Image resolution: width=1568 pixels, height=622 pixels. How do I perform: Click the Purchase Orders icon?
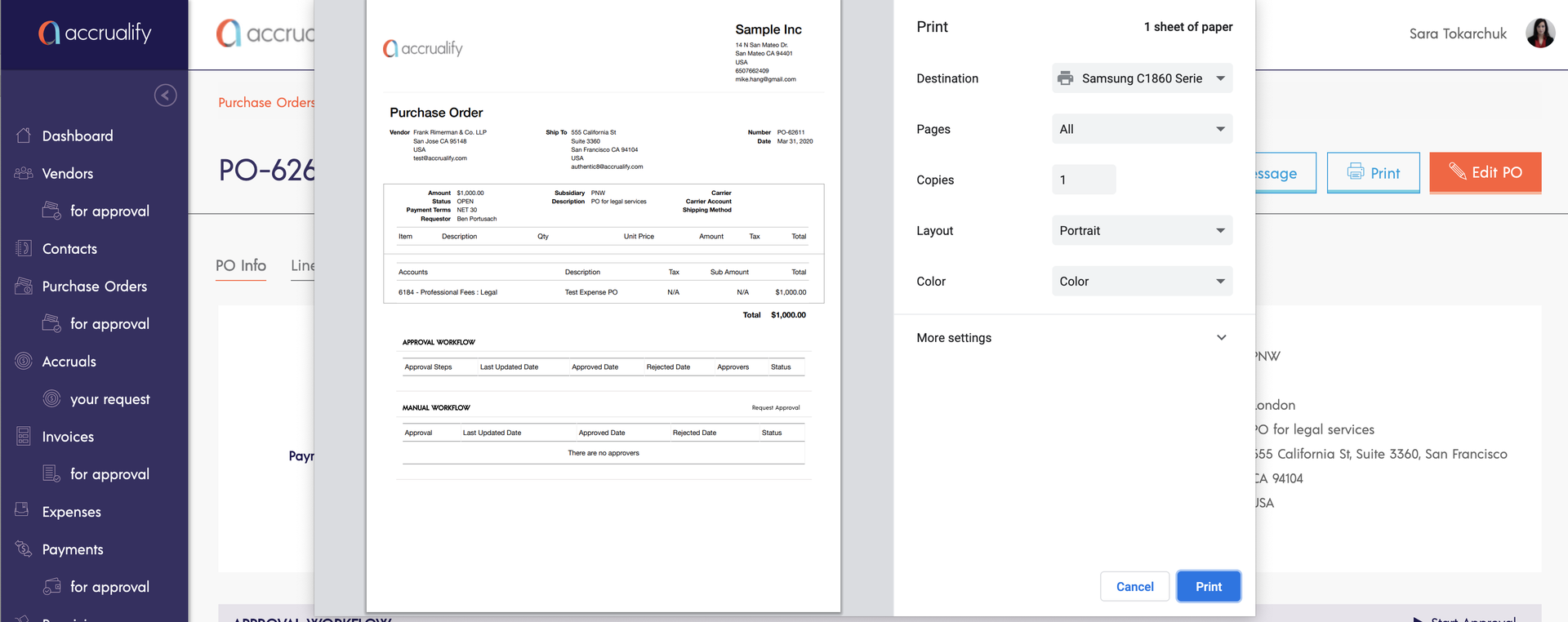(x=24, y=286)
